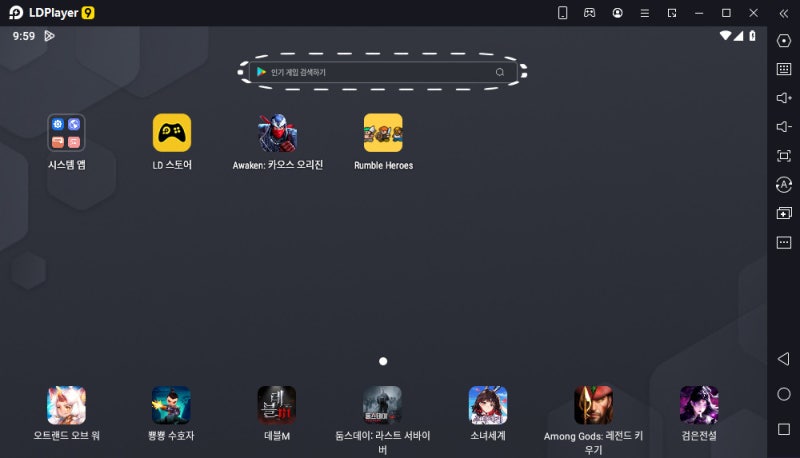Maximize the LDPlayer window
The height and width of the screenshot is (458, 800).
(726, 13)
